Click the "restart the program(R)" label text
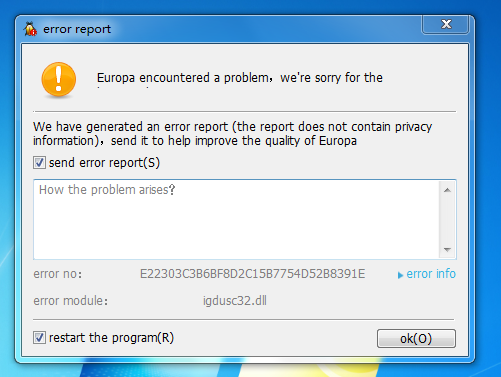The image size is (501, 377). click(111, 338)
